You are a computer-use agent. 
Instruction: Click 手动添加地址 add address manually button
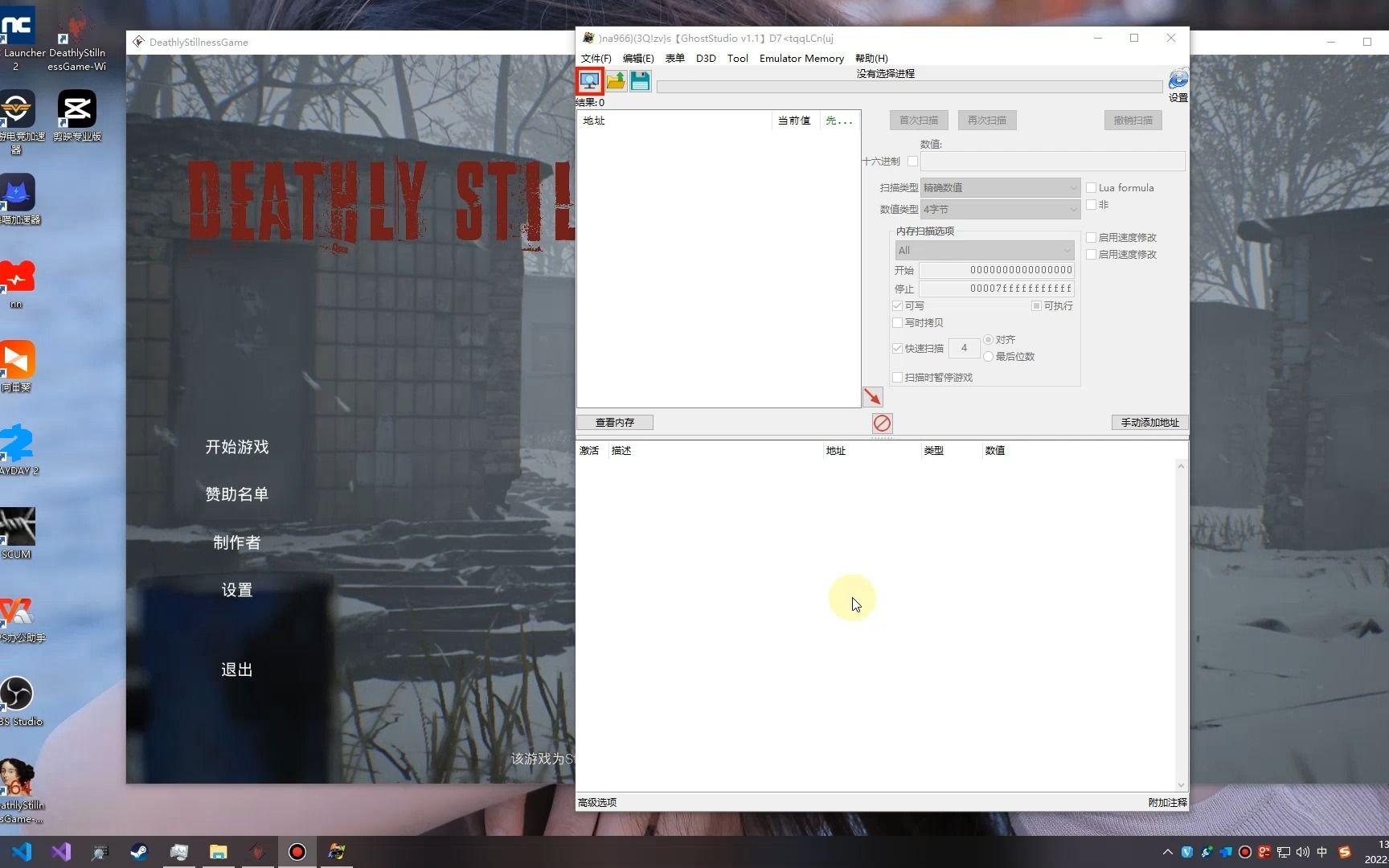tap(1149, 422)
